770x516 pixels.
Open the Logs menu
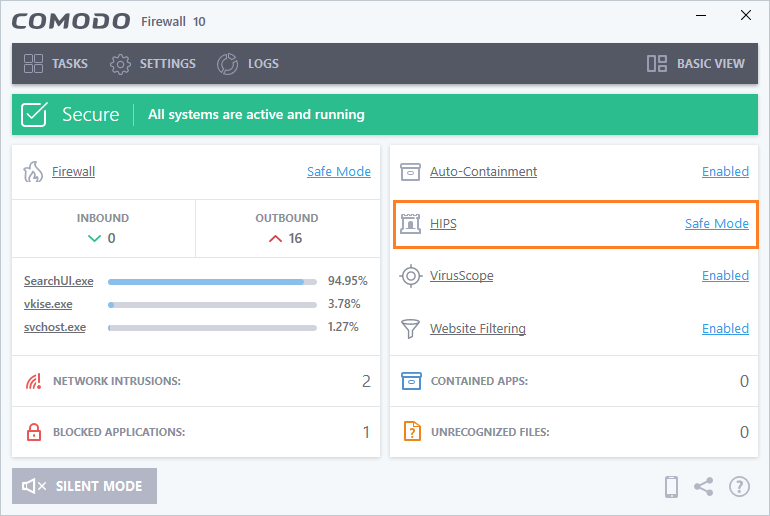248,63
